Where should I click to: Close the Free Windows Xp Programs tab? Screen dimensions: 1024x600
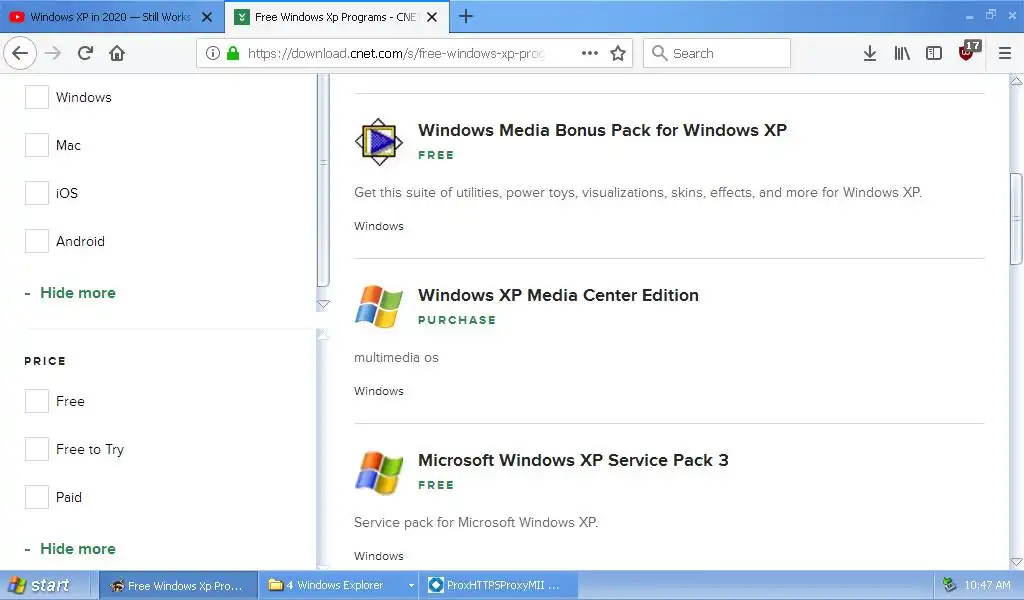click(x=432, y=17)
